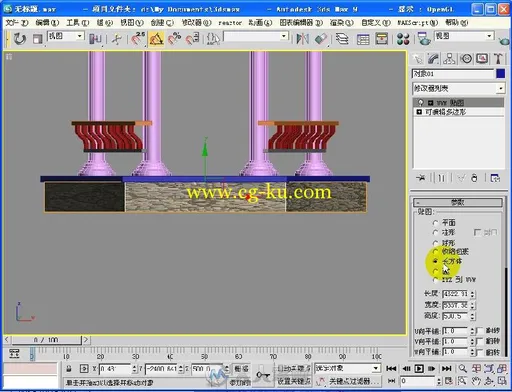Image resolution: width=512 pixels, height=392 pixels.
Task: Toggle the UVW map modifier lightbulb
Action: click(x=421, y=102)
